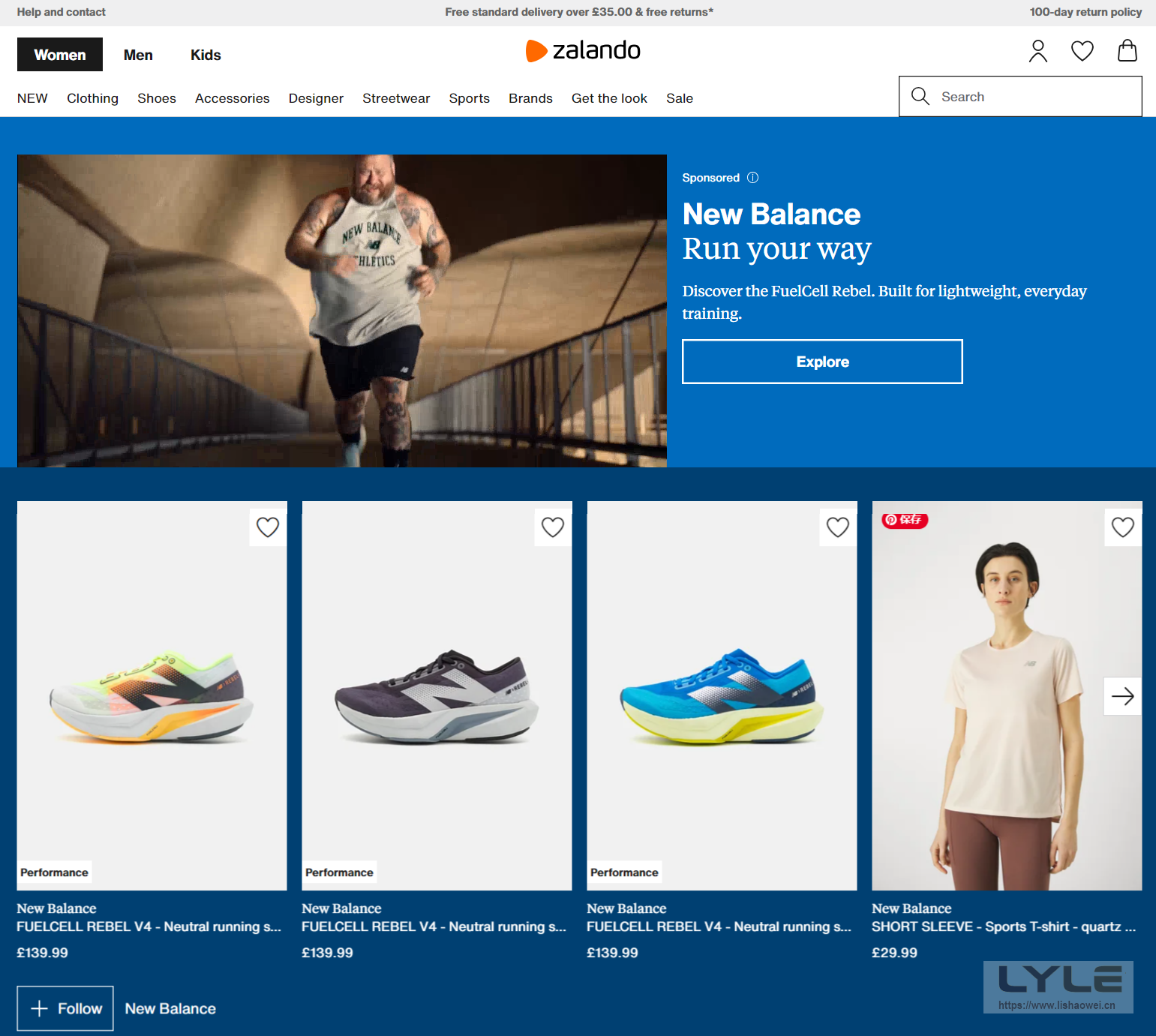1156x1036 pixels.
Task: Click the Zalando logo
Action: point(583,50)
